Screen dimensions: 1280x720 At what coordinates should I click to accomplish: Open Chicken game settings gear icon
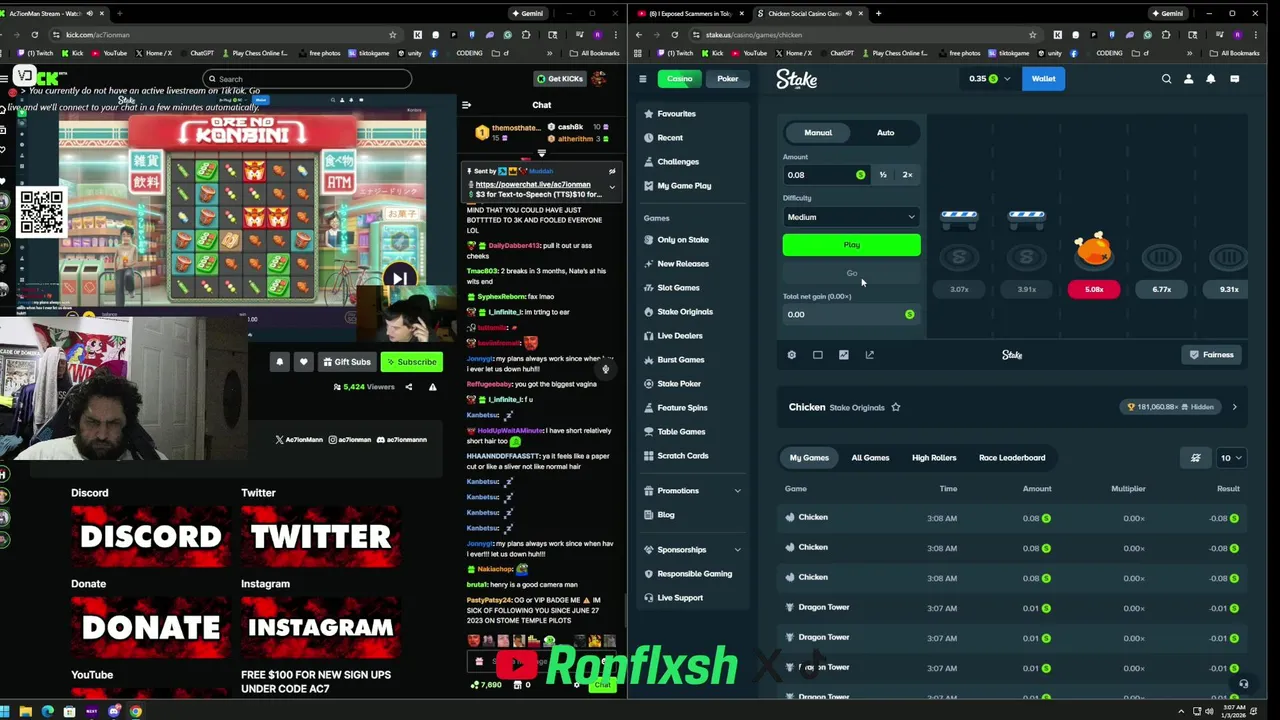point(792,355)
